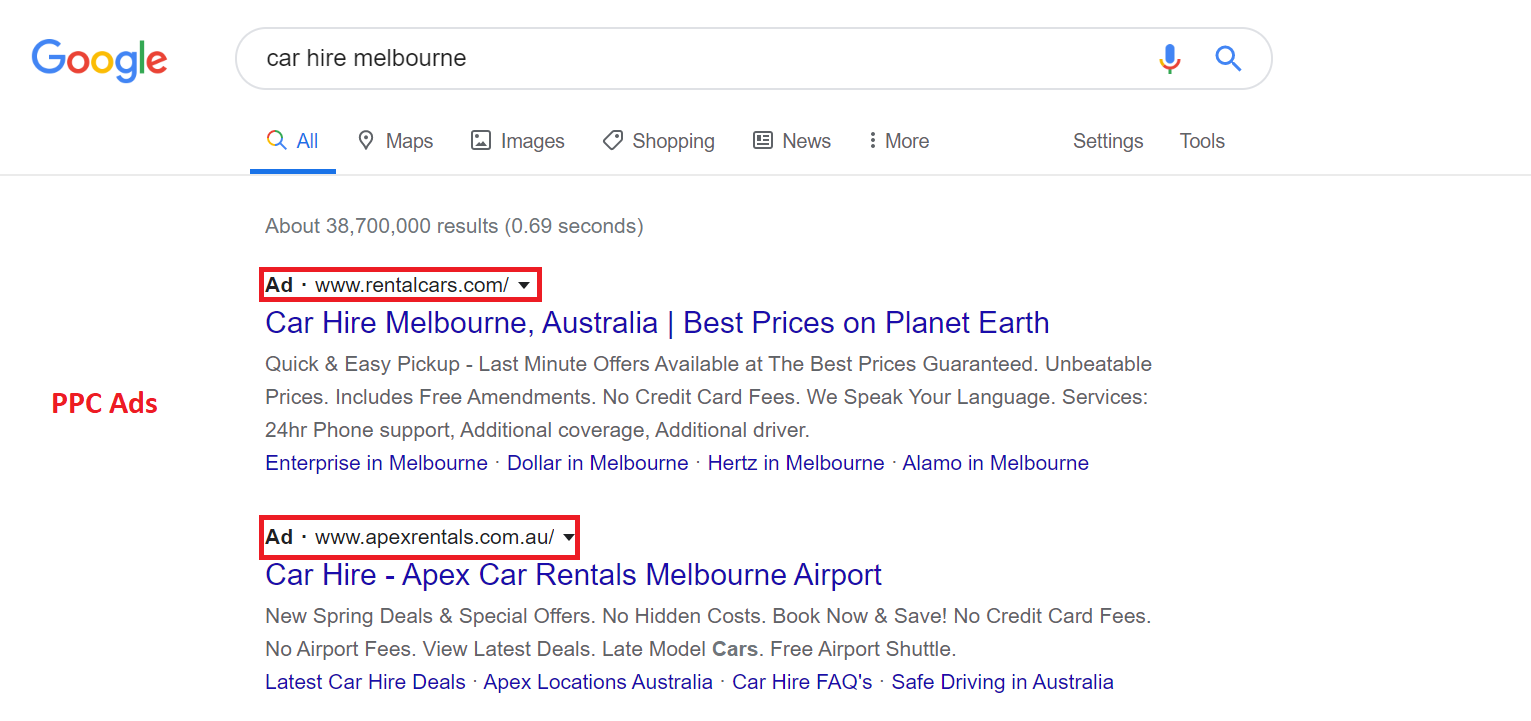Start voice search with microphone icon
Screen dimensions: 1531x721
(x=1169, y=59)
